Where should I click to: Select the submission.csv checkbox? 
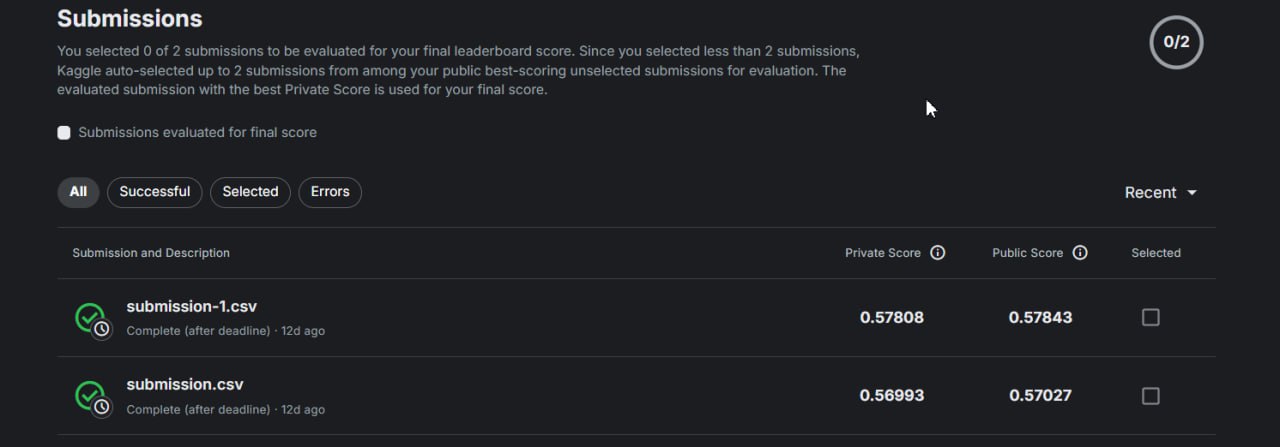tap(1151, 396)
